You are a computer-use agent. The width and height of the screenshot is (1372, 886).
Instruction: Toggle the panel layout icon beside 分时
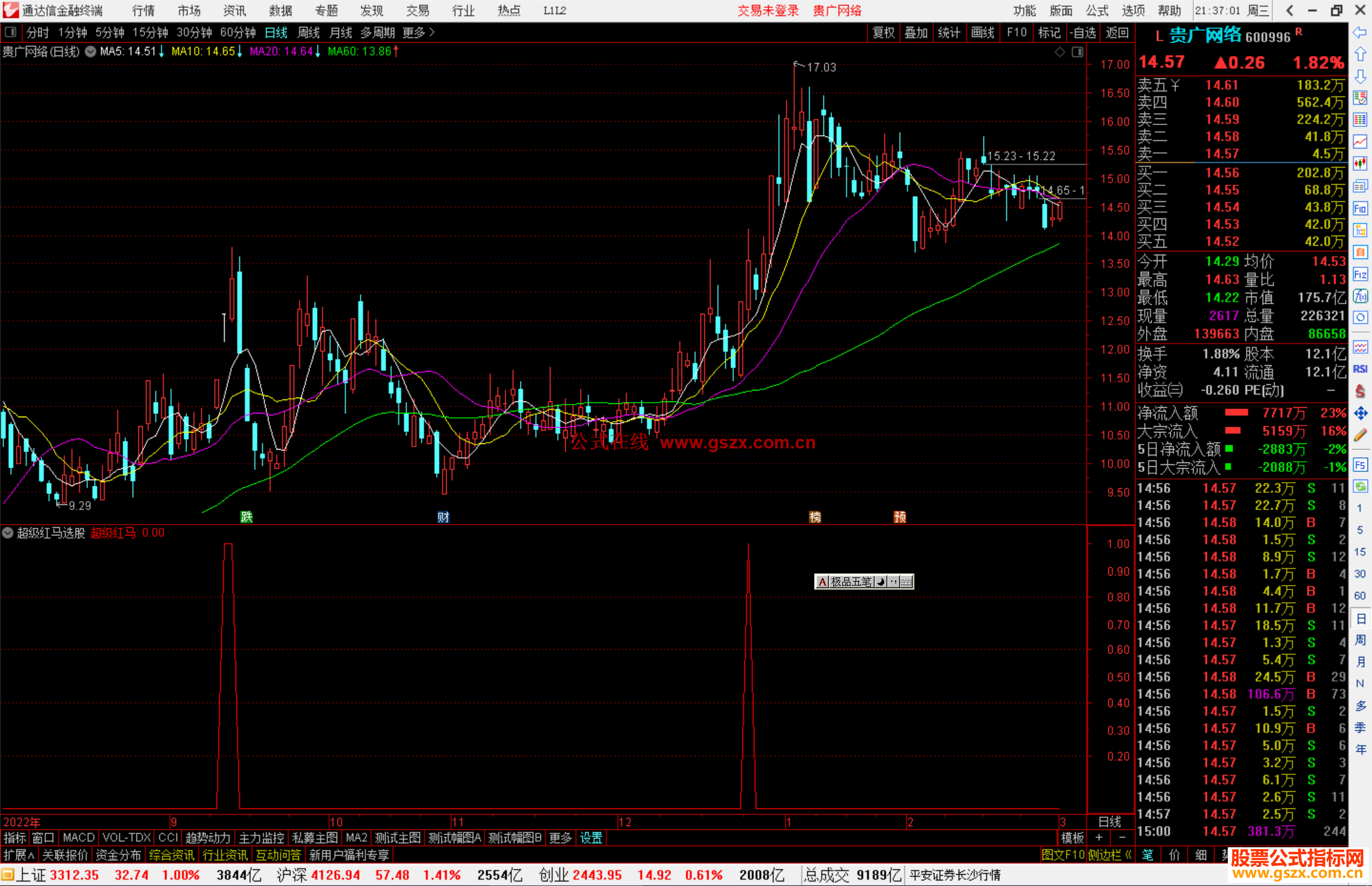coord(11,32)
